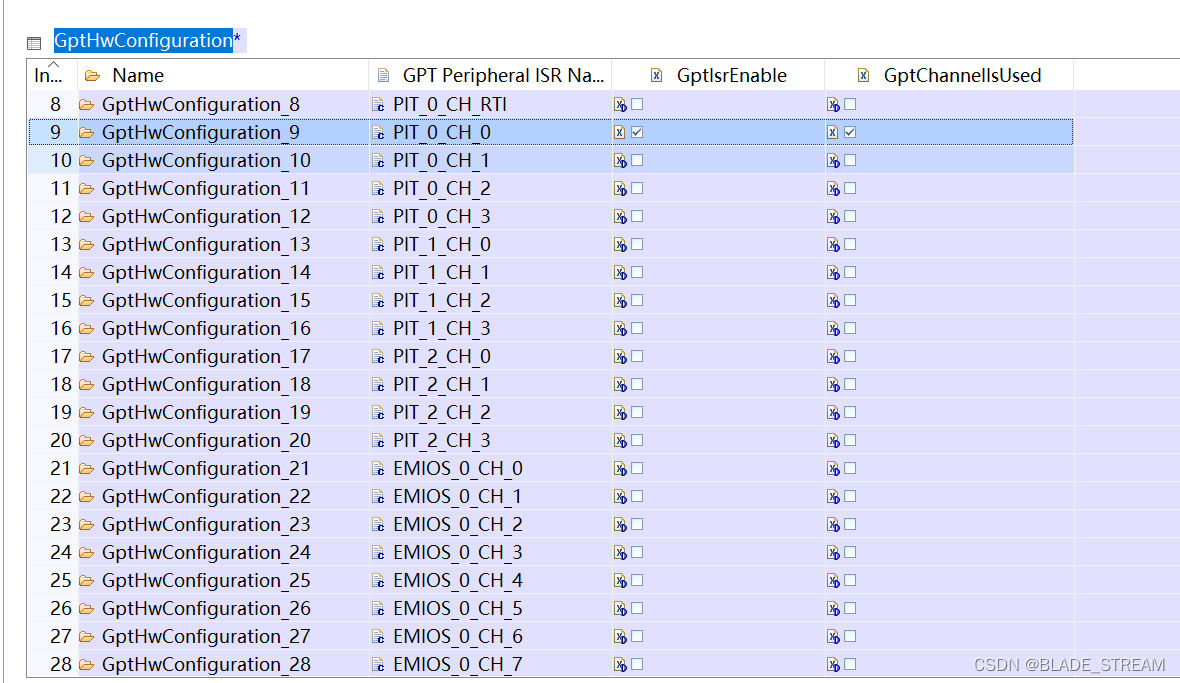The image size is (1180, 683).
Task: Select the GptHwConfiguration_10 row name
Action: [x=206, y=160]
